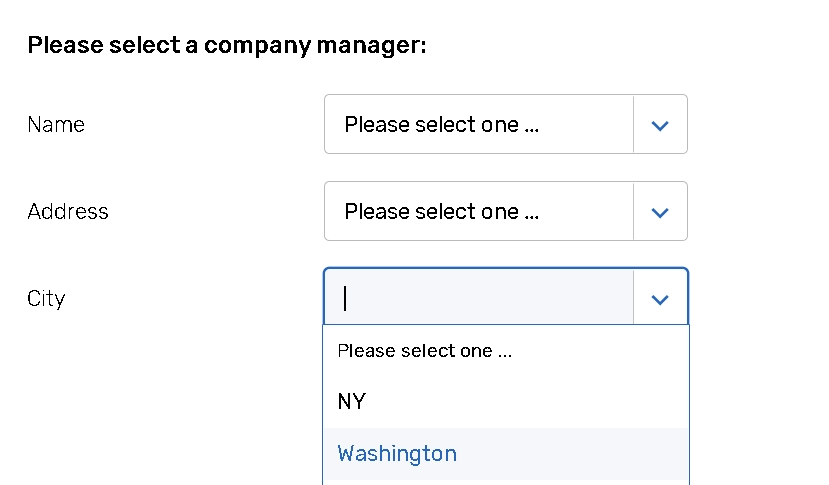Expand manager Name choices with the arrow
829x485 pixels.
660,125
